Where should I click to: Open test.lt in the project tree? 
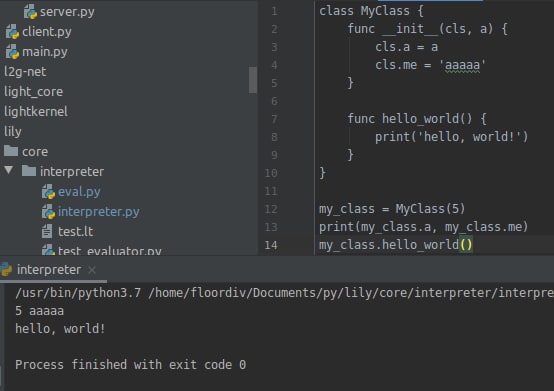(x=76, y=232)
